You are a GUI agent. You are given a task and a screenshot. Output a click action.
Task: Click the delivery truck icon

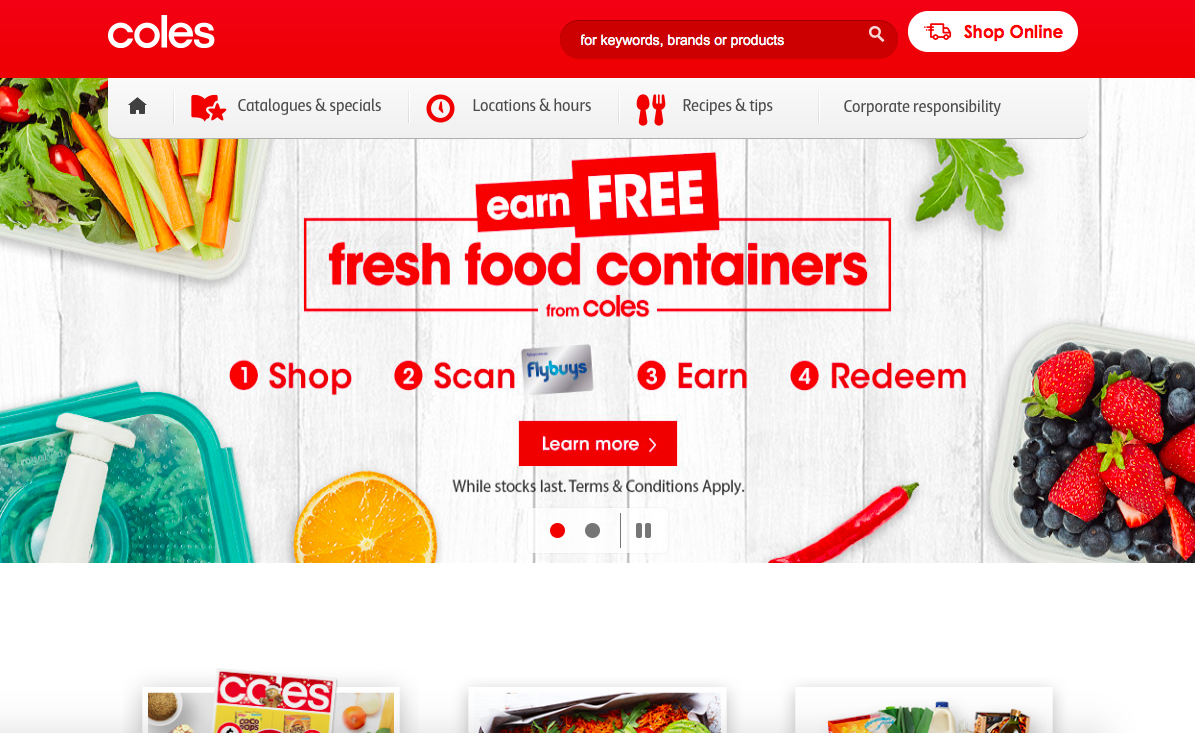point(937,31)
